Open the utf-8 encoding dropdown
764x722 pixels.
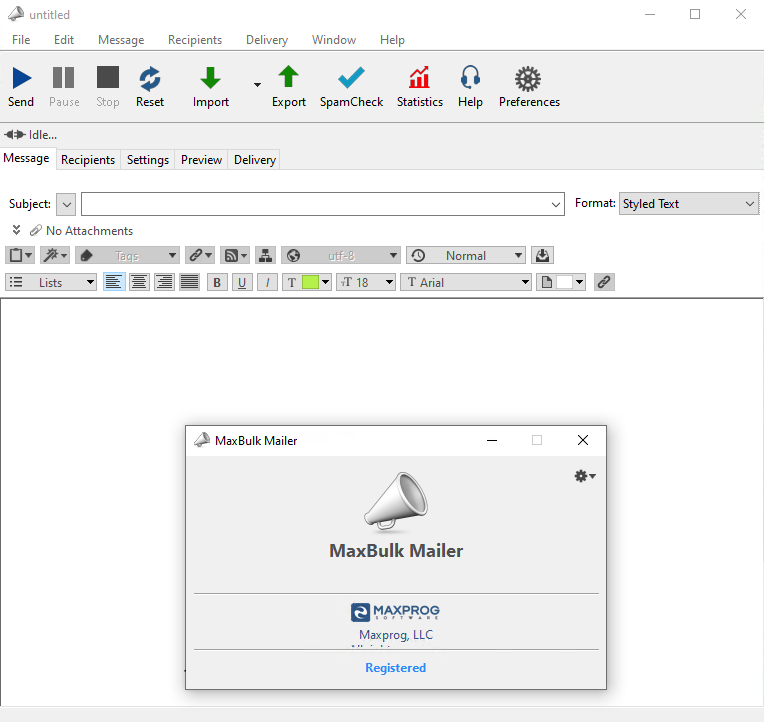[341, 255]
